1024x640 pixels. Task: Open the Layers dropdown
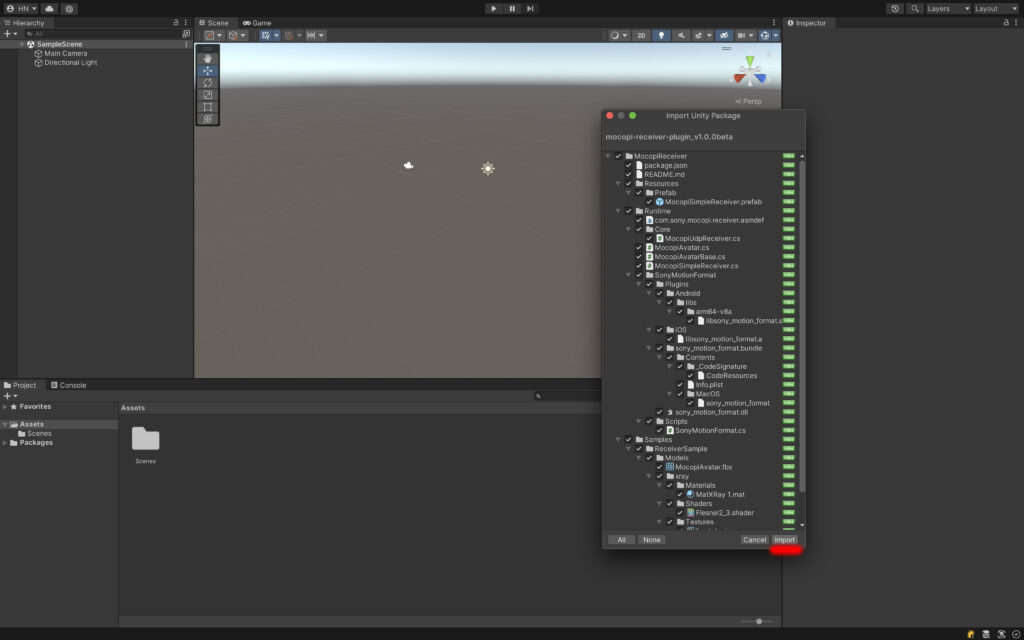pyautogui.click(x=948, y=8)
